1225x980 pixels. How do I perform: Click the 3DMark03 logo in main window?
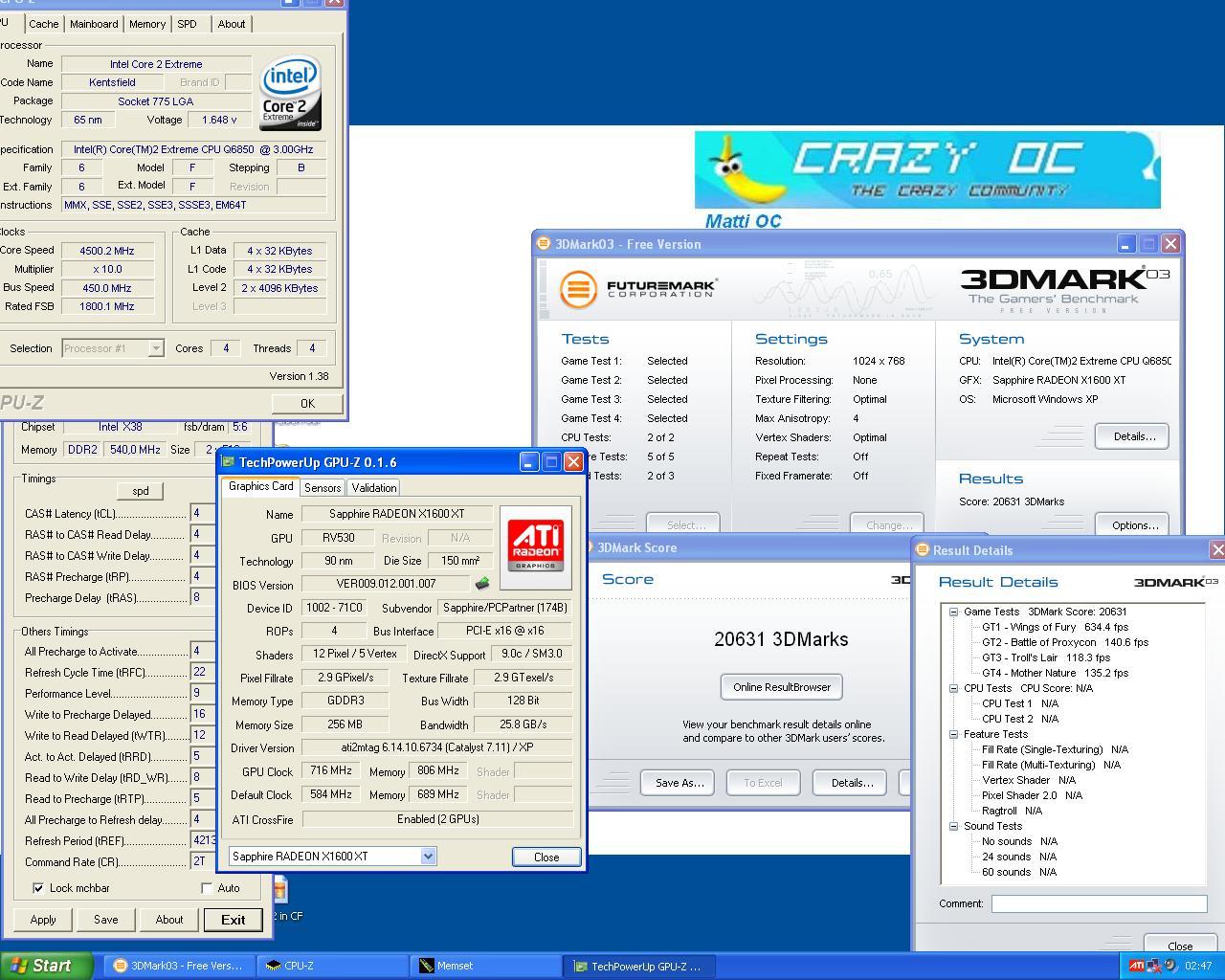[1065, 290]
